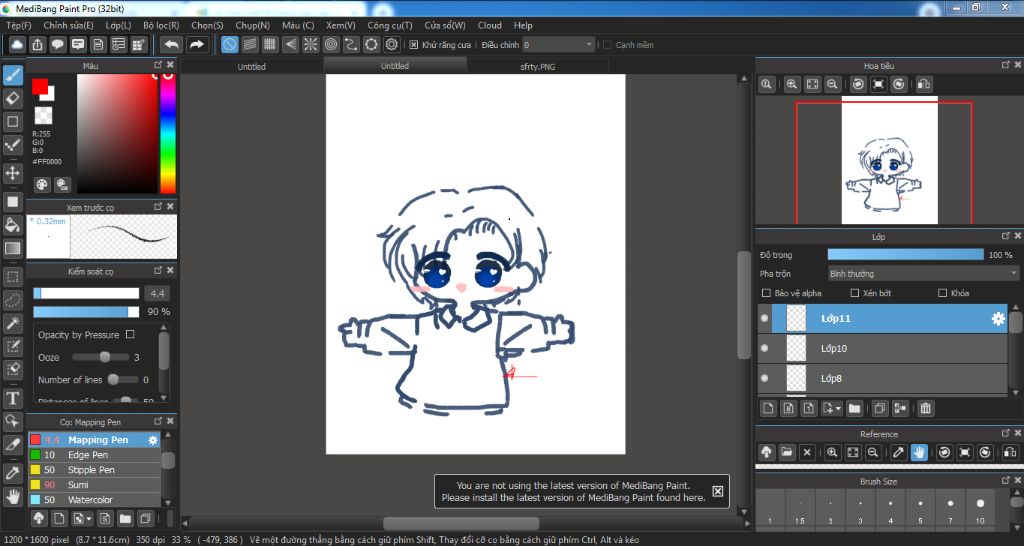Click the Redo arrow button
Screen dimensions: 1024x546
pyautogui.click(x=196, y=44)
